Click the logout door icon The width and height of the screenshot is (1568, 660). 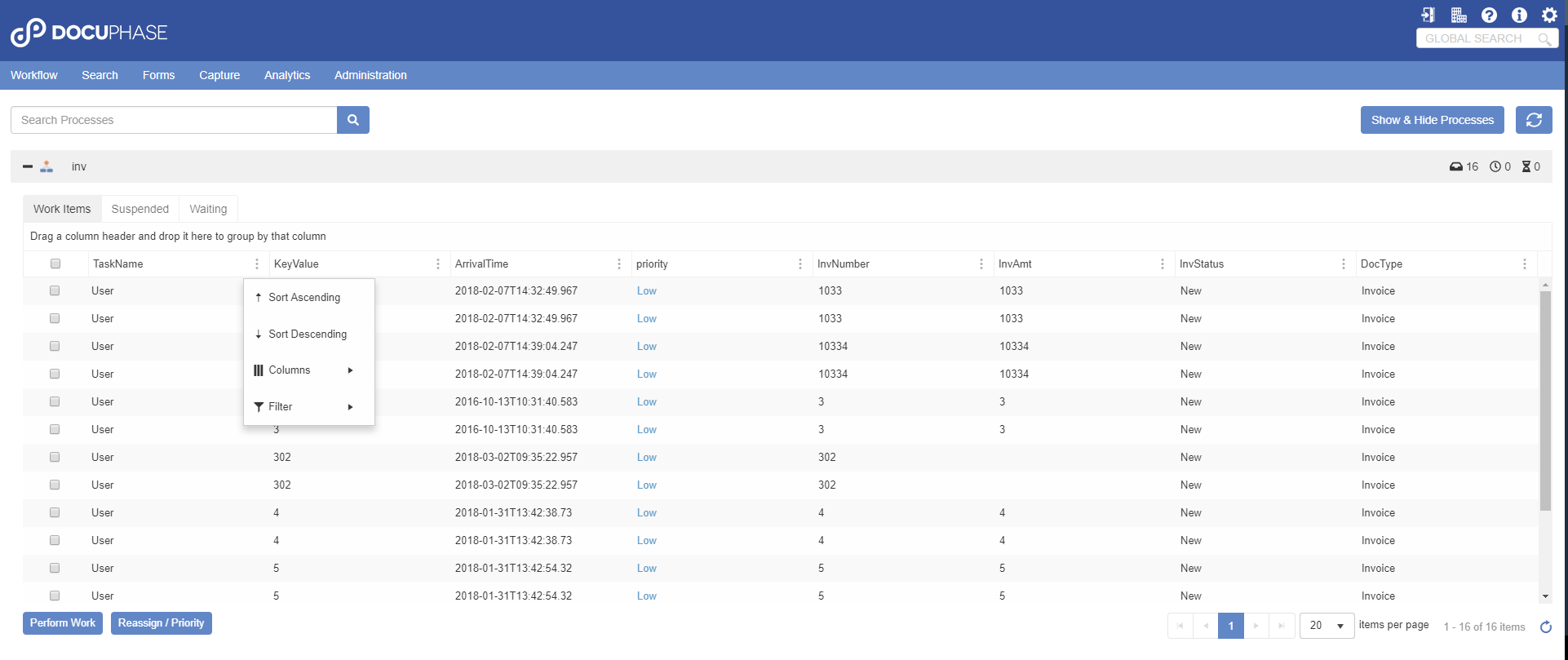pos(1428,15)
